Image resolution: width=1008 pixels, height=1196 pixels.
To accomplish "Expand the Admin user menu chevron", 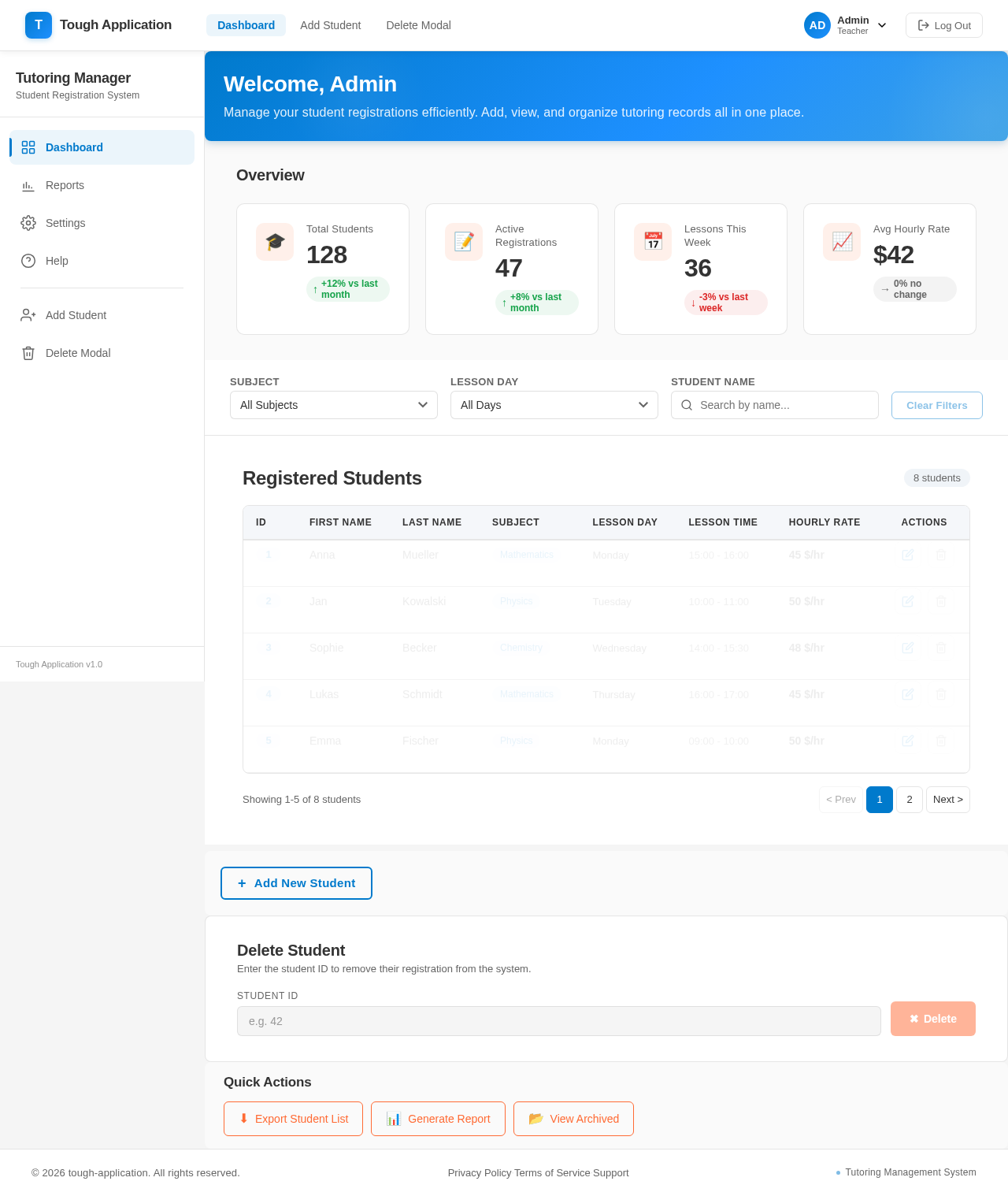I will point(882,25).
